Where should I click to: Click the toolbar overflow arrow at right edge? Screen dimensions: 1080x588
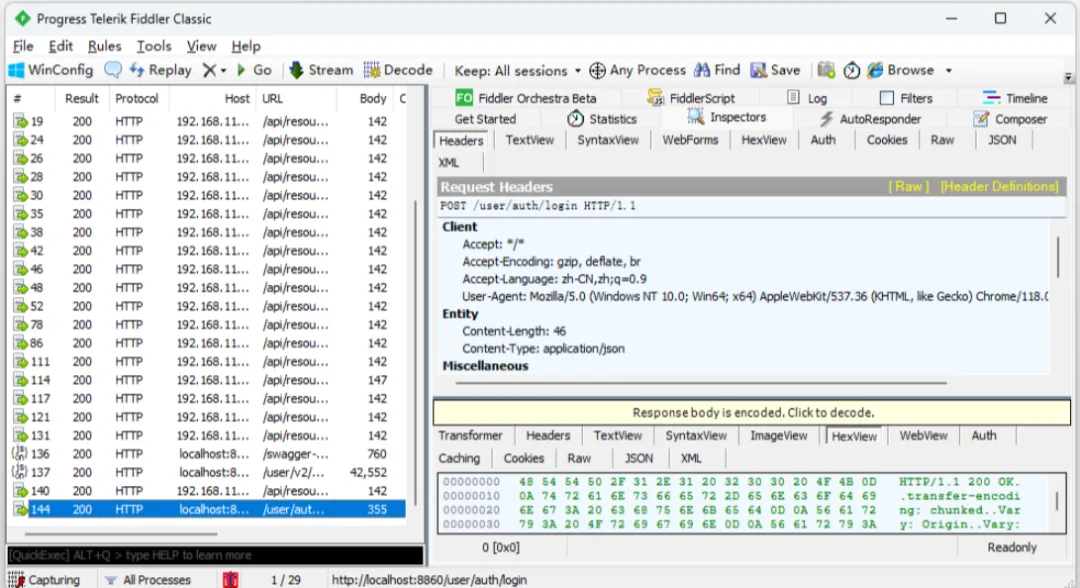[x=1068, y=77]
